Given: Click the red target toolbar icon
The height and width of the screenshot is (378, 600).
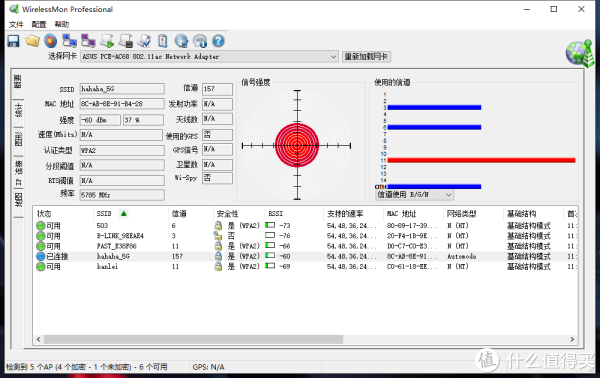Looking at the screenshot, I should (x=51, y=41).
